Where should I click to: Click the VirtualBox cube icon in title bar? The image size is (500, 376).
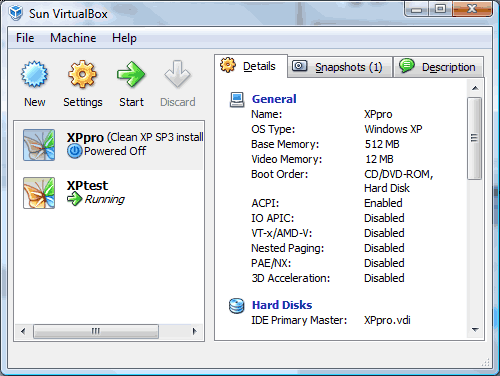[x=16, y=13]
